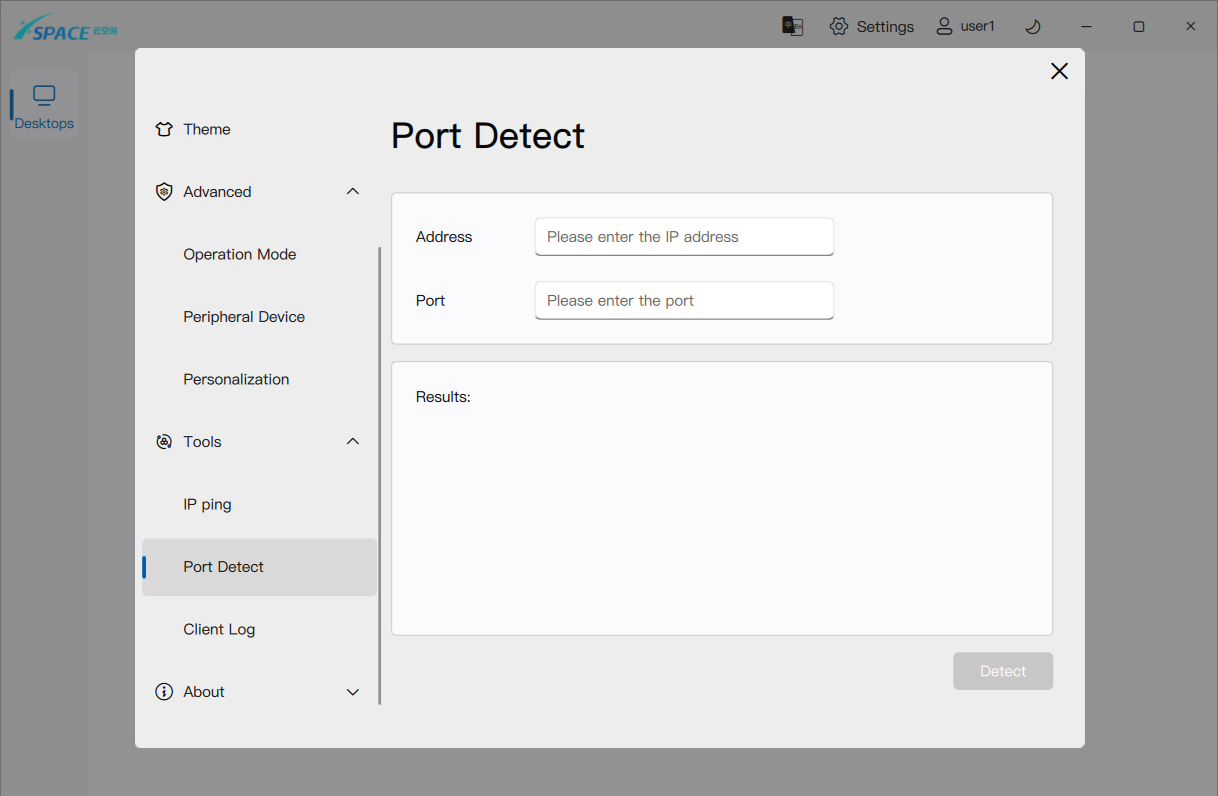1218x796 pixels.
Task: Click the user1 profile icon
Action: [944, 26]
